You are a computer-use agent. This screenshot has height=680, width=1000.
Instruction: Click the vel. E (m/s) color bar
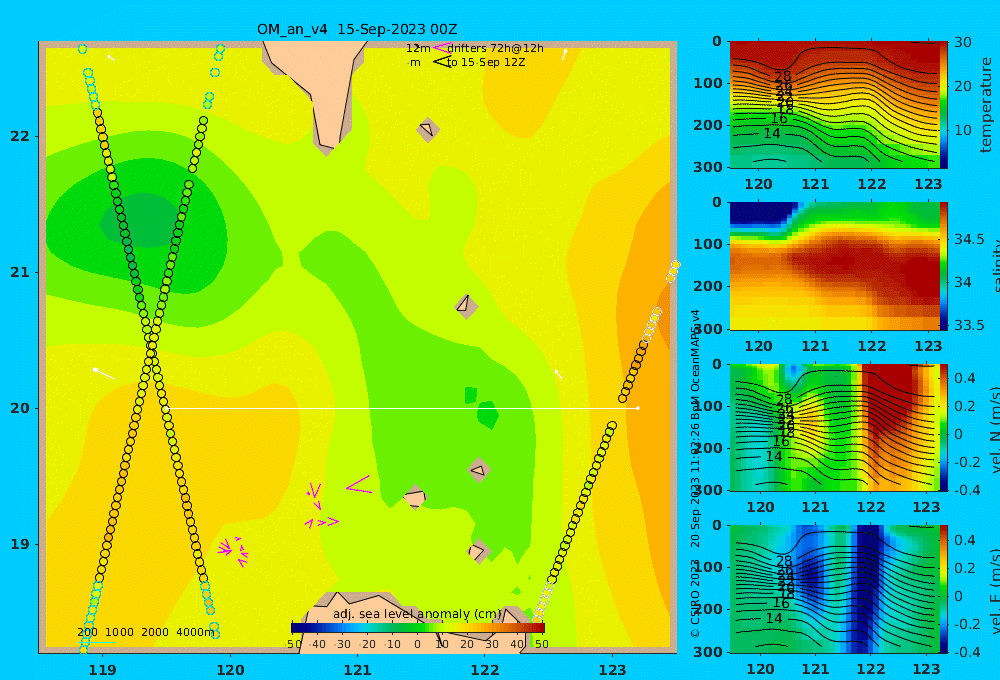(944, 589)
